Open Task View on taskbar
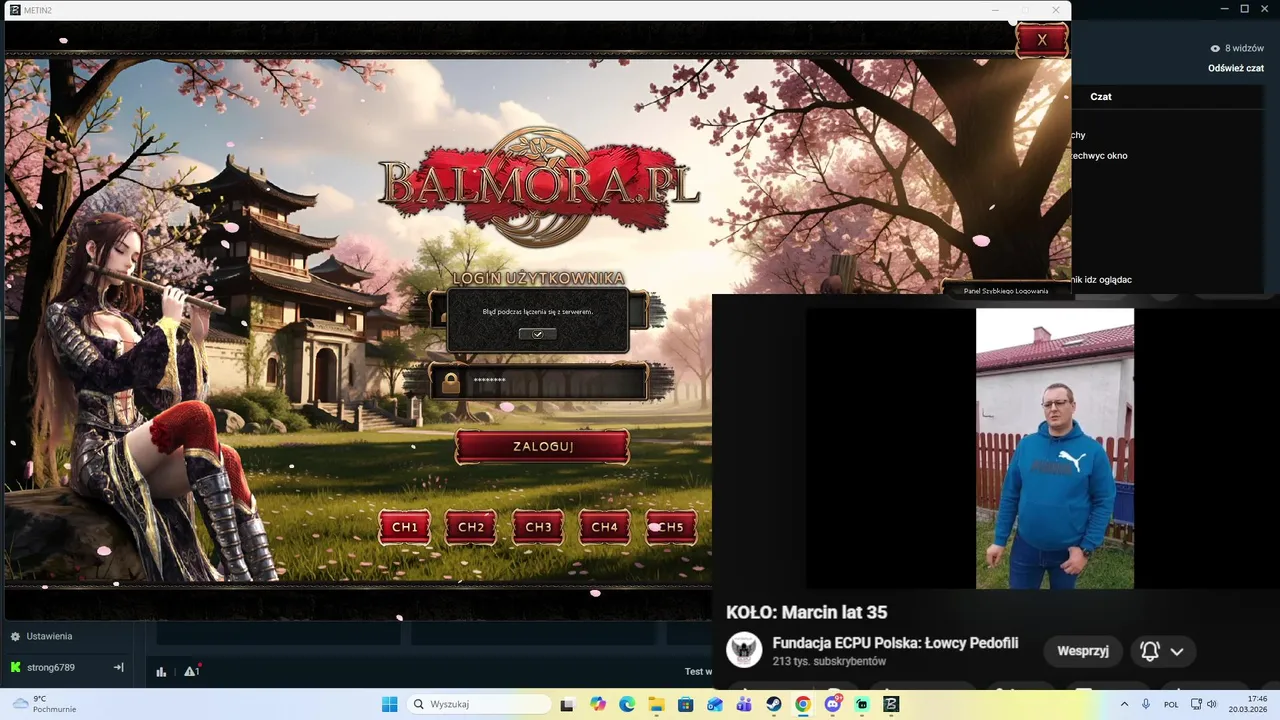The image size is (1280, 720). tap(567, 704)
